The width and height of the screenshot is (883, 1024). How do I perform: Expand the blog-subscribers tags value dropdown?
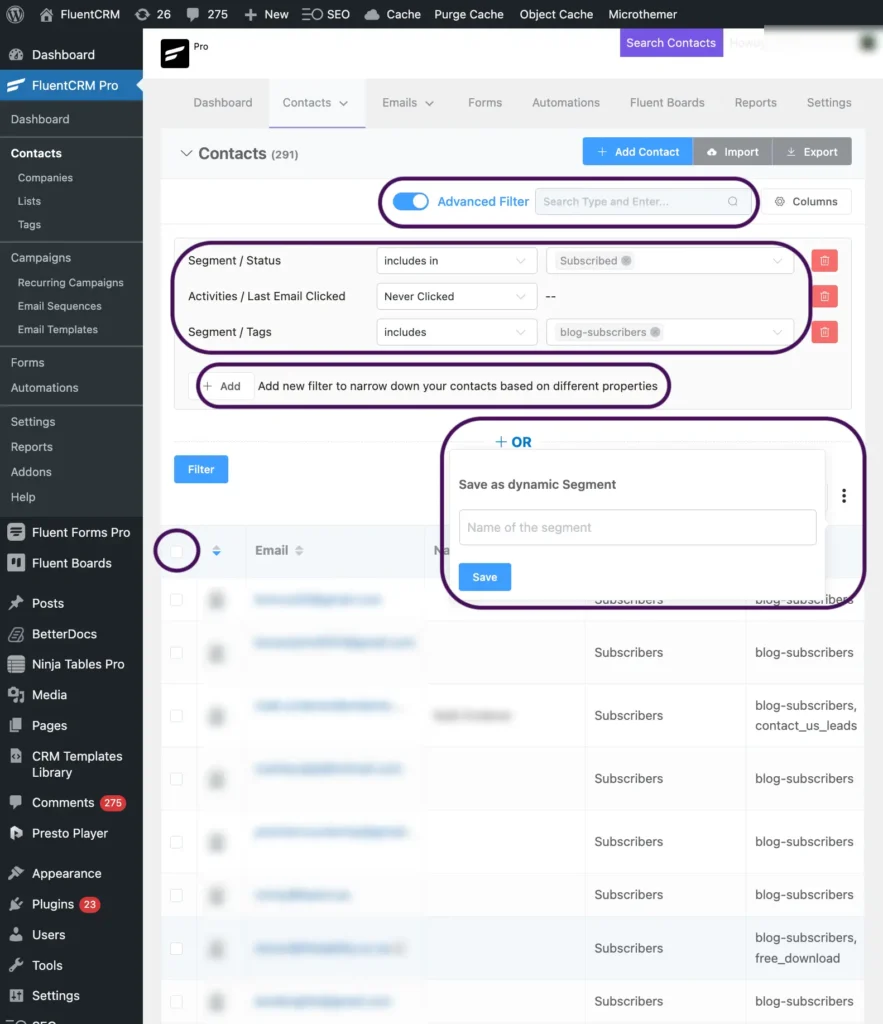[777, 332]
